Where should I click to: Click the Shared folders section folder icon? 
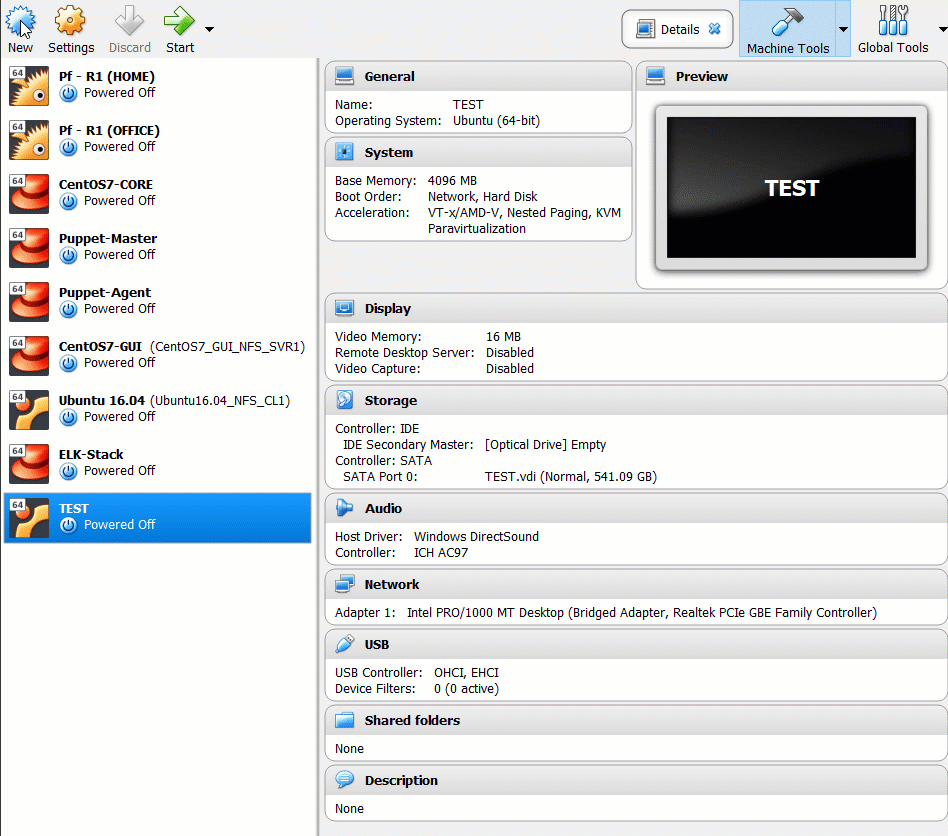344,720
